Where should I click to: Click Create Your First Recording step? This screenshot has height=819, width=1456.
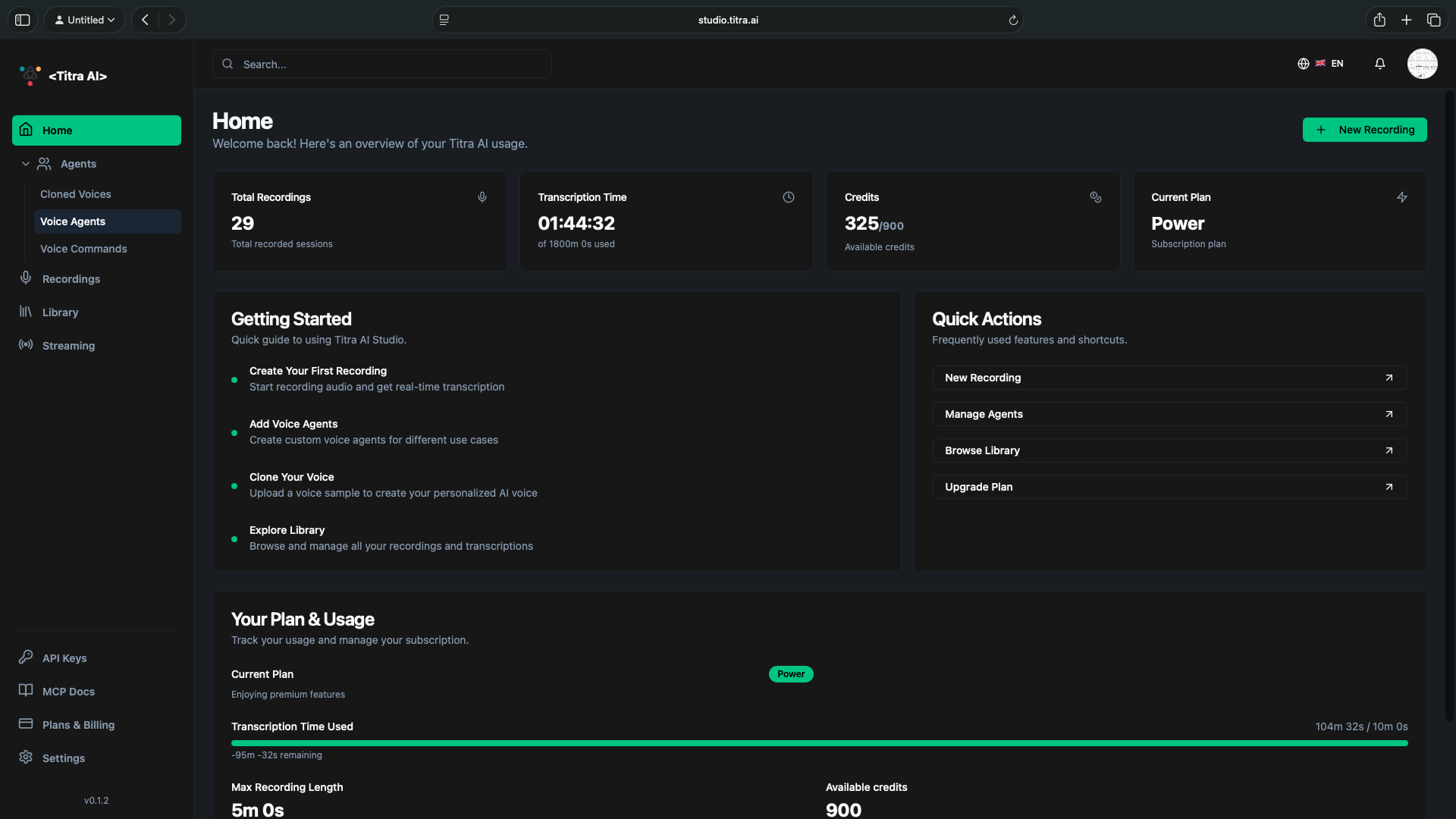tap(377, 378)
